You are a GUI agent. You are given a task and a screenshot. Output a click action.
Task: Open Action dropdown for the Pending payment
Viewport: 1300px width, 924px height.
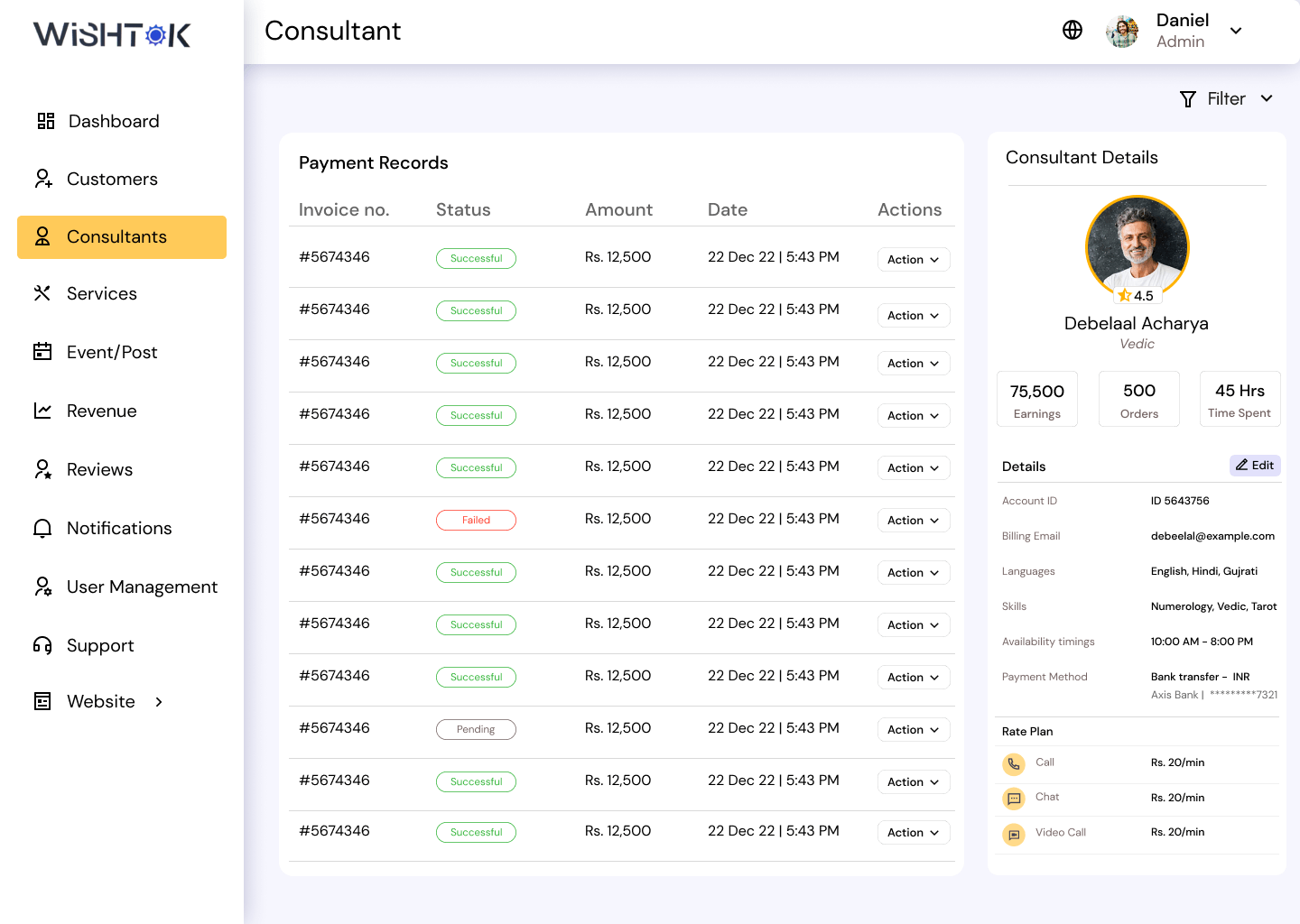coord(913,730)
